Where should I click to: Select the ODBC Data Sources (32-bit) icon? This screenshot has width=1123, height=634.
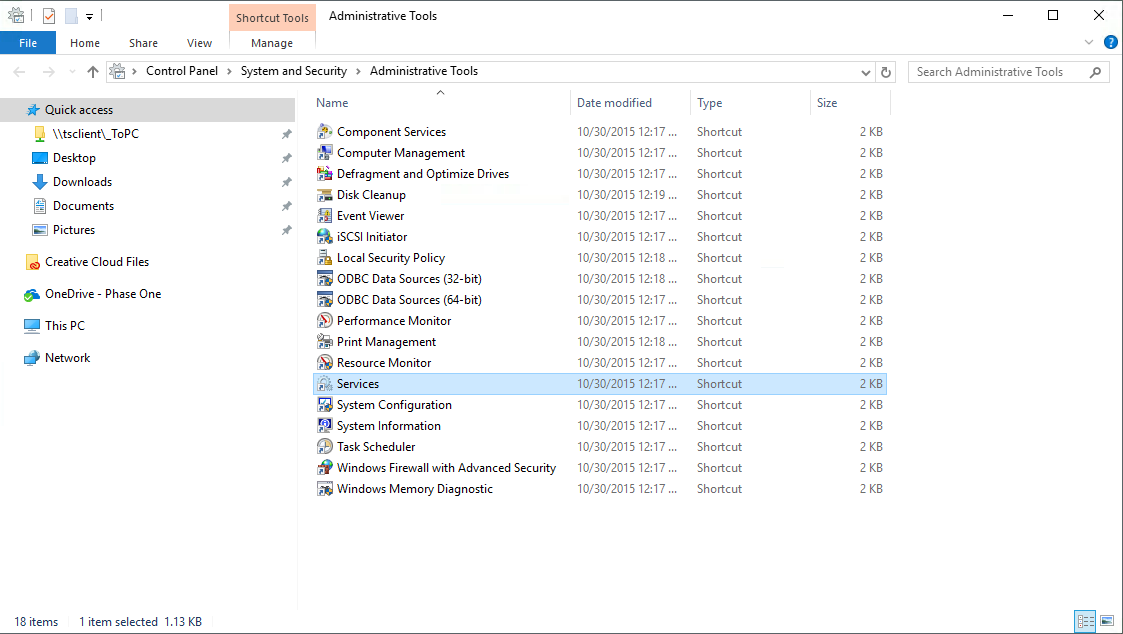coord(324,279)
